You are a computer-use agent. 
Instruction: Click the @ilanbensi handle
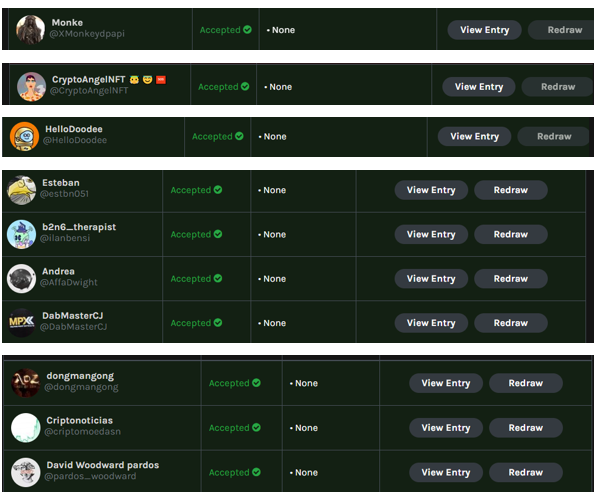(x=65, y=238)
